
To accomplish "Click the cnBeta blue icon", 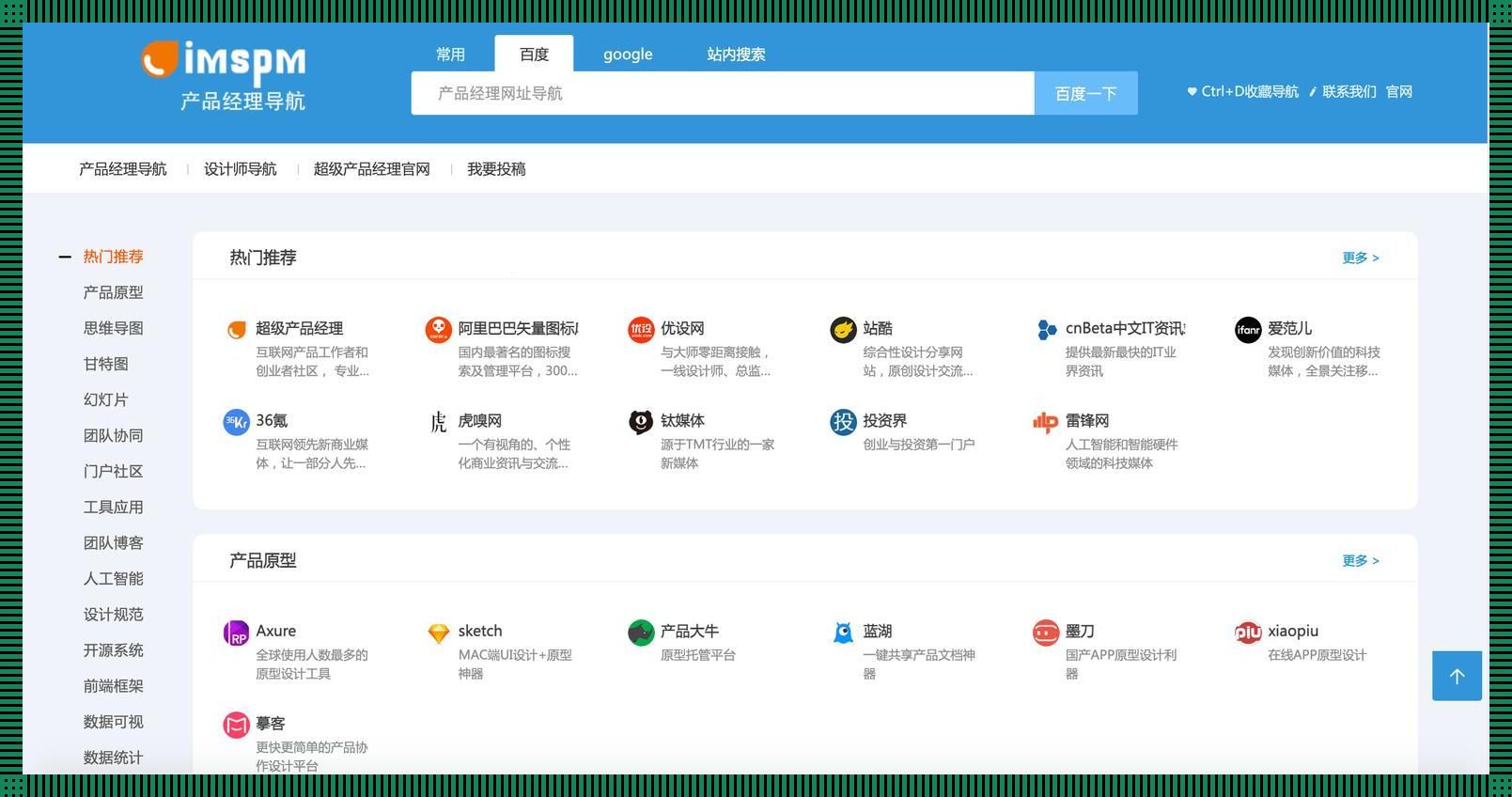I will [x=1046, y=330].
